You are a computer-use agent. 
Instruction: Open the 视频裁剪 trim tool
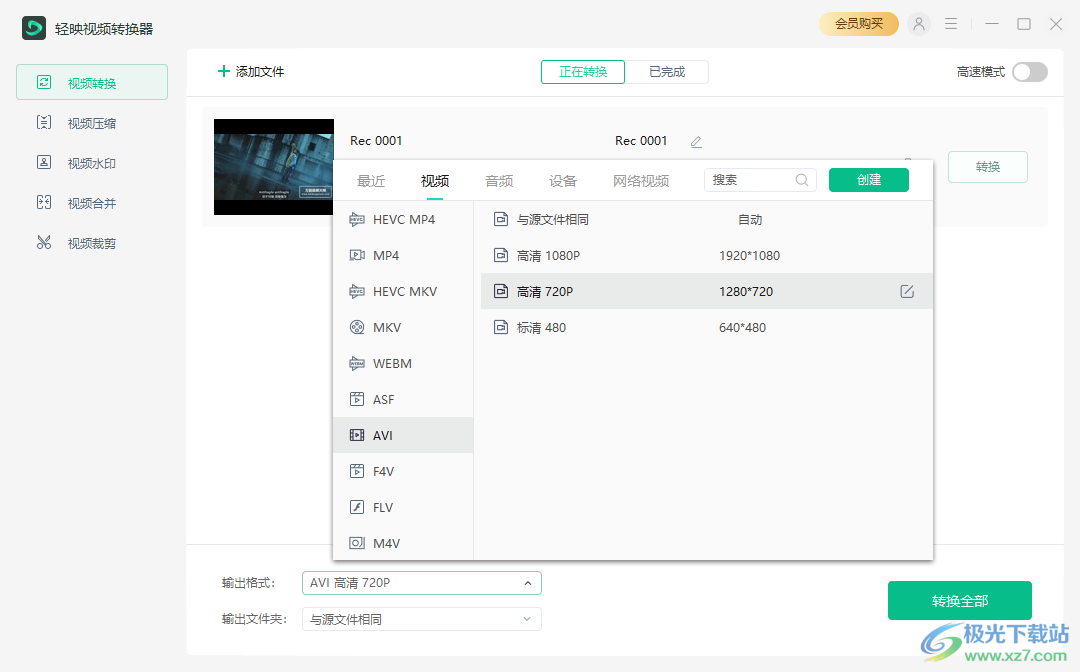pos(90,242)
